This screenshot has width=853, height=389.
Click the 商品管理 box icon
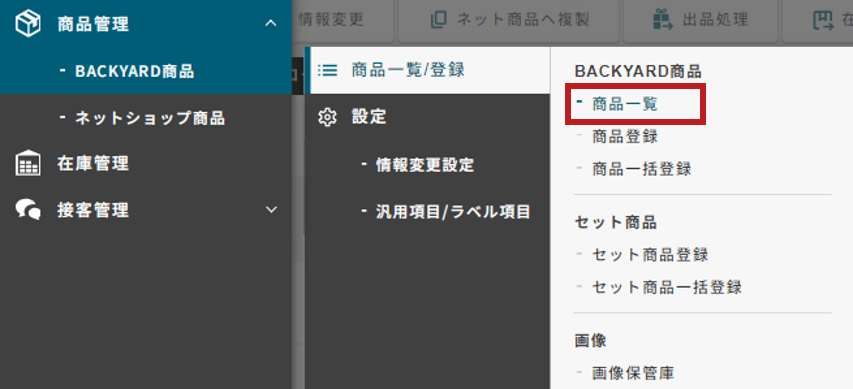[28, 24]
